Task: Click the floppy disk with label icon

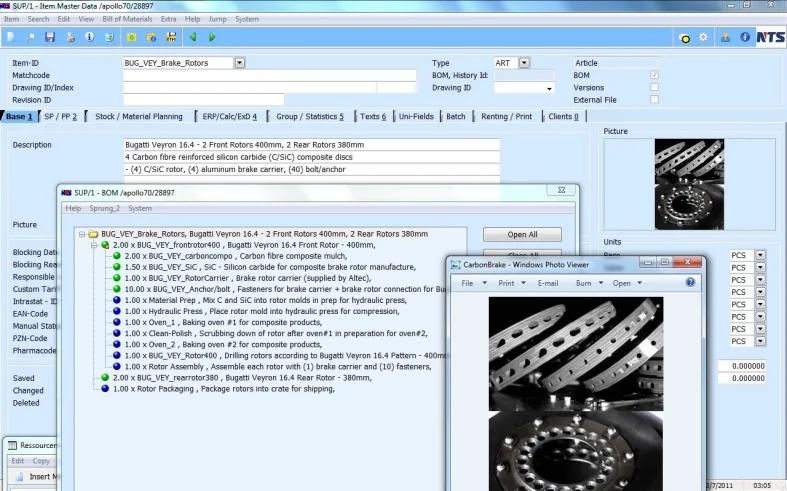Action: click(x=171, y=37)
